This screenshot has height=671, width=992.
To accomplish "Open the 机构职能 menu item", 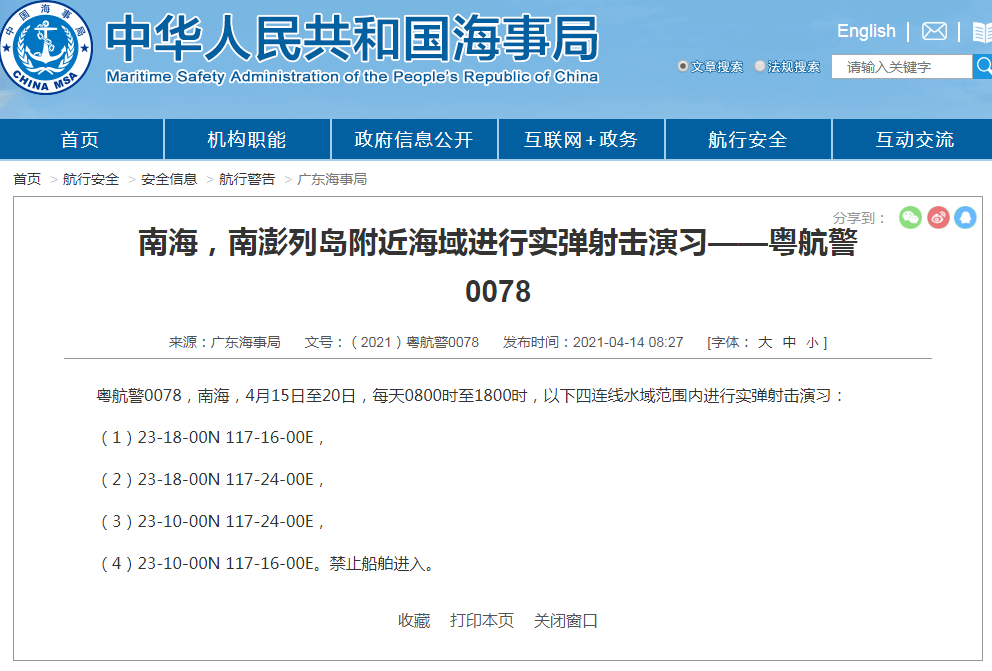I will (x=248, y=139).
